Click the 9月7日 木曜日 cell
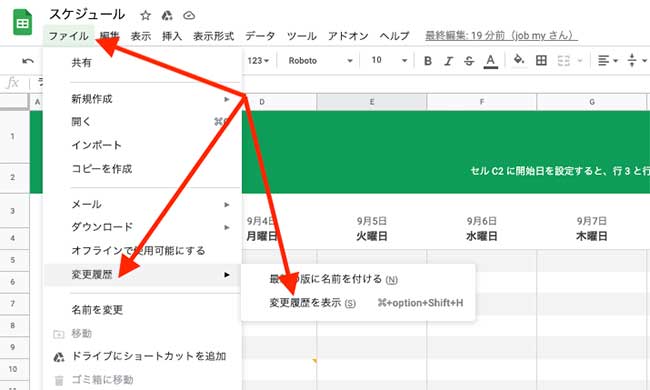Viewport: 650px width, 390px height. pos(592,229)
